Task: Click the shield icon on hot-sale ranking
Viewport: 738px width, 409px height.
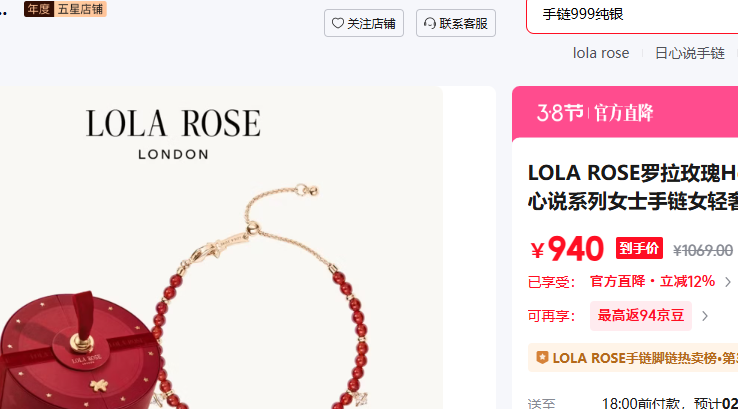Action: click(542, 358)
